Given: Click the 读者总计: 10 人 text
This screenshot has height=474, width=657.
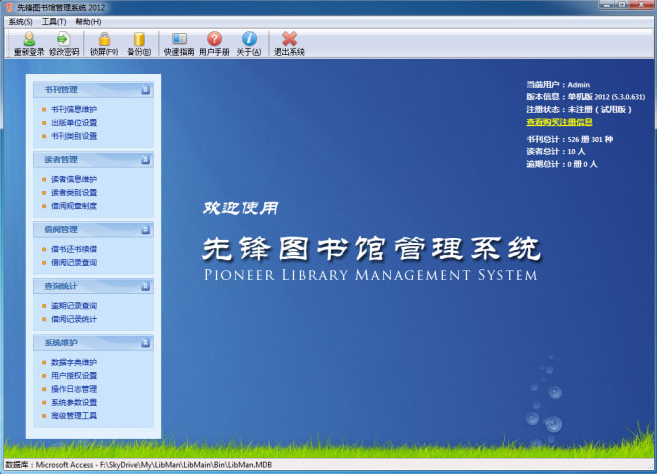Looking at the screenshot, I should [556, 152].
